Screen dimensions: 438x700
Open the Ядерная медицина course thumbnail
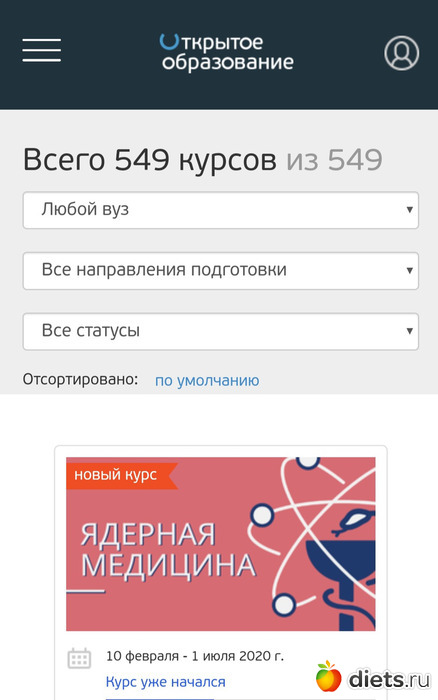click(221, 544)
